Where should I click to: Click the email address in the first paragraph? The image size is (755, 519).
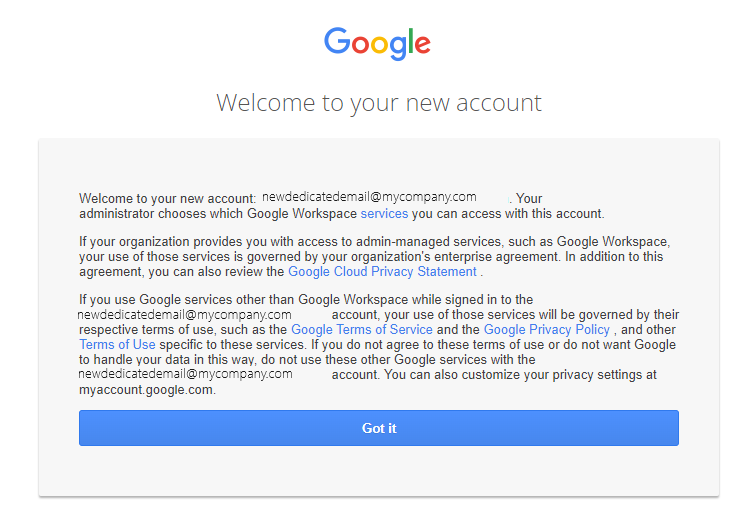(x=369, y=196)
